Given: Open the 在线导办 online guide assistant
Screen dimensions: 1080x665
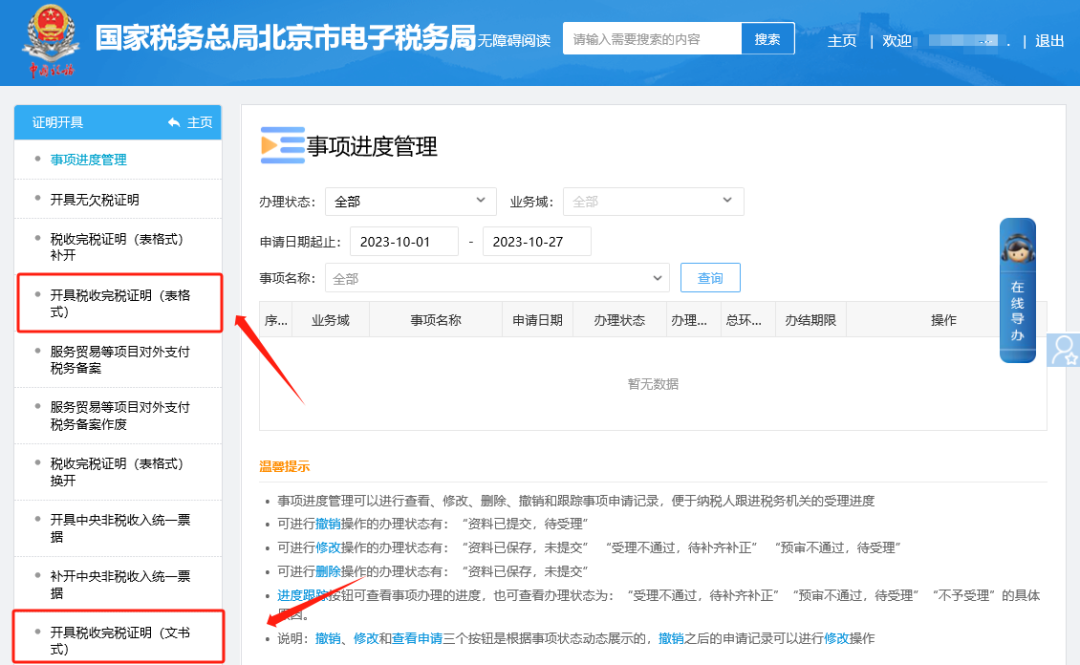Looking at the screenshot, I should [1017, 290].
